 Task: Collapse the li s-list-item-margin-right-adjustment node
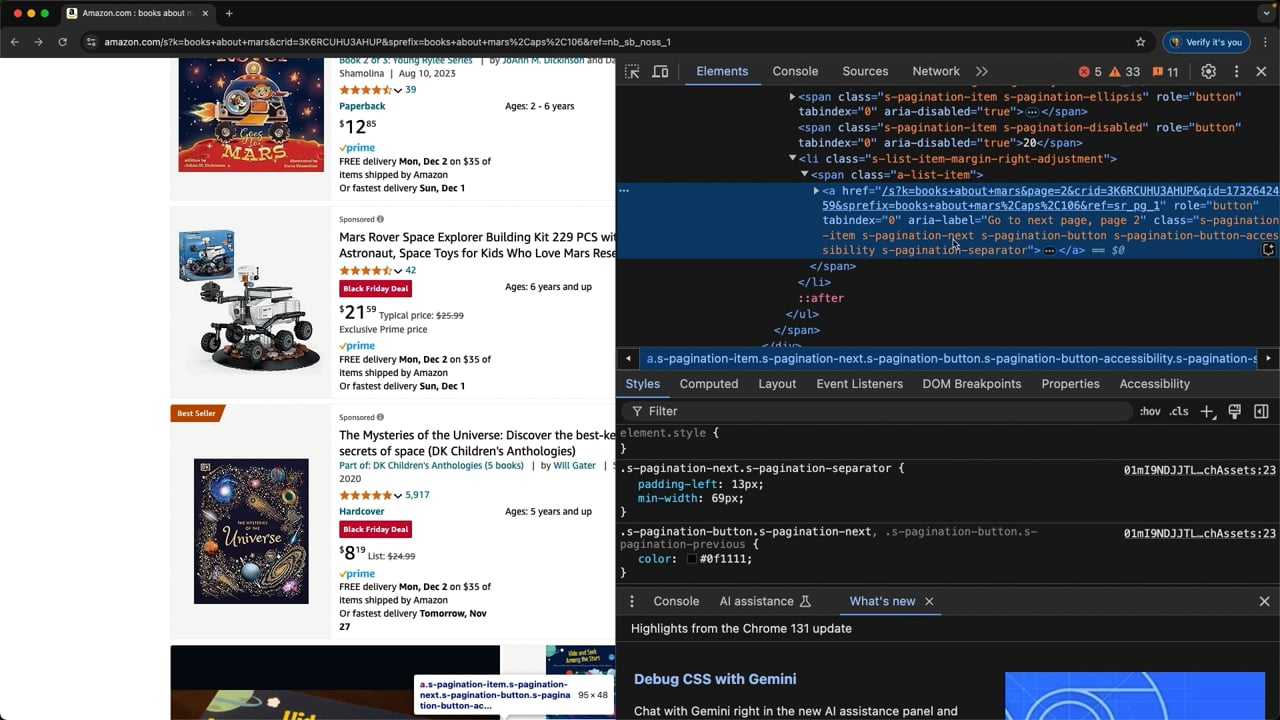(x=792, y=158)
